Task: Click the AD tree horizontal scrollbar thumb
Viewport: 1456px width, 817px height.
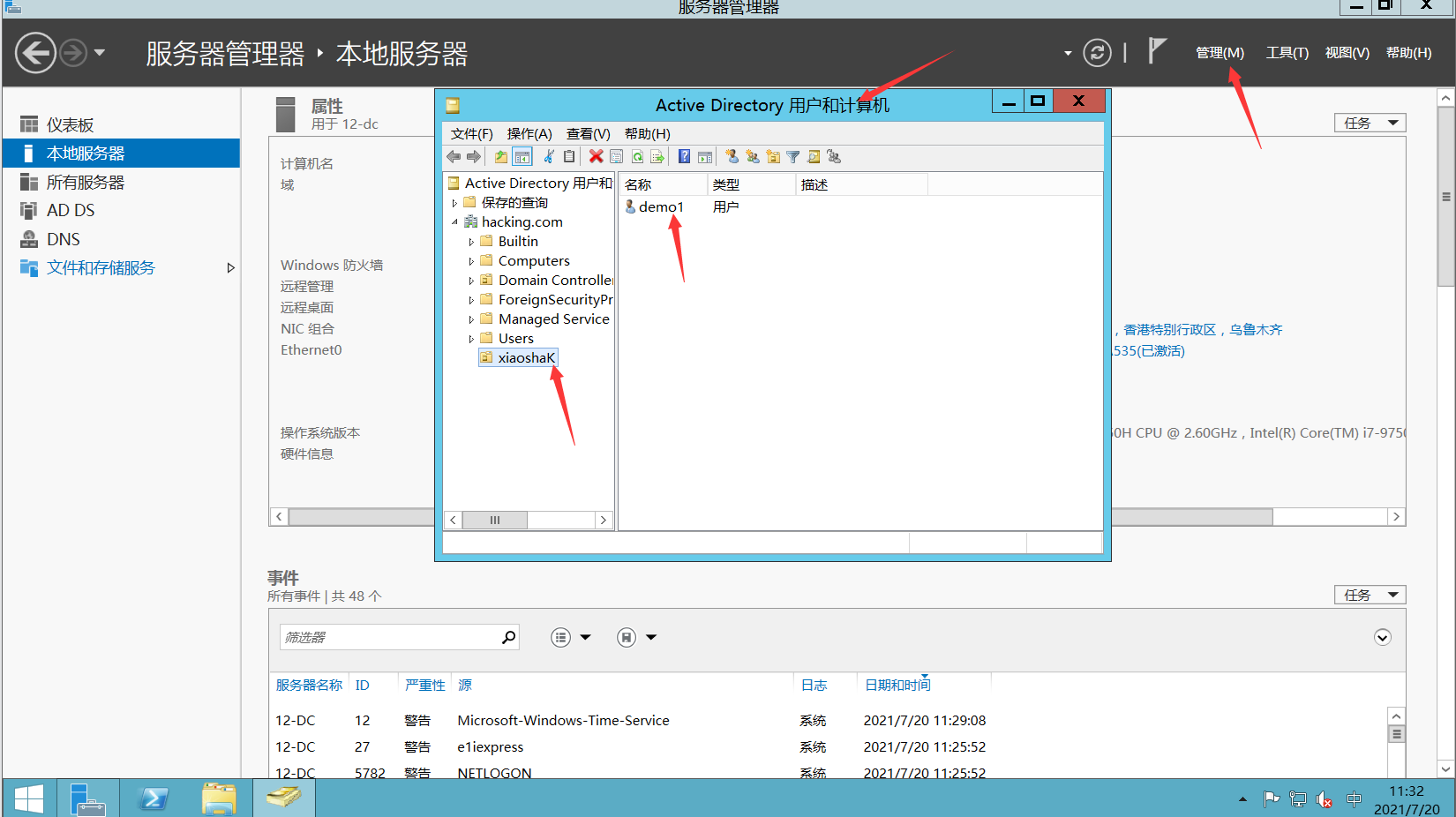Action: click(x=495, y=521)
